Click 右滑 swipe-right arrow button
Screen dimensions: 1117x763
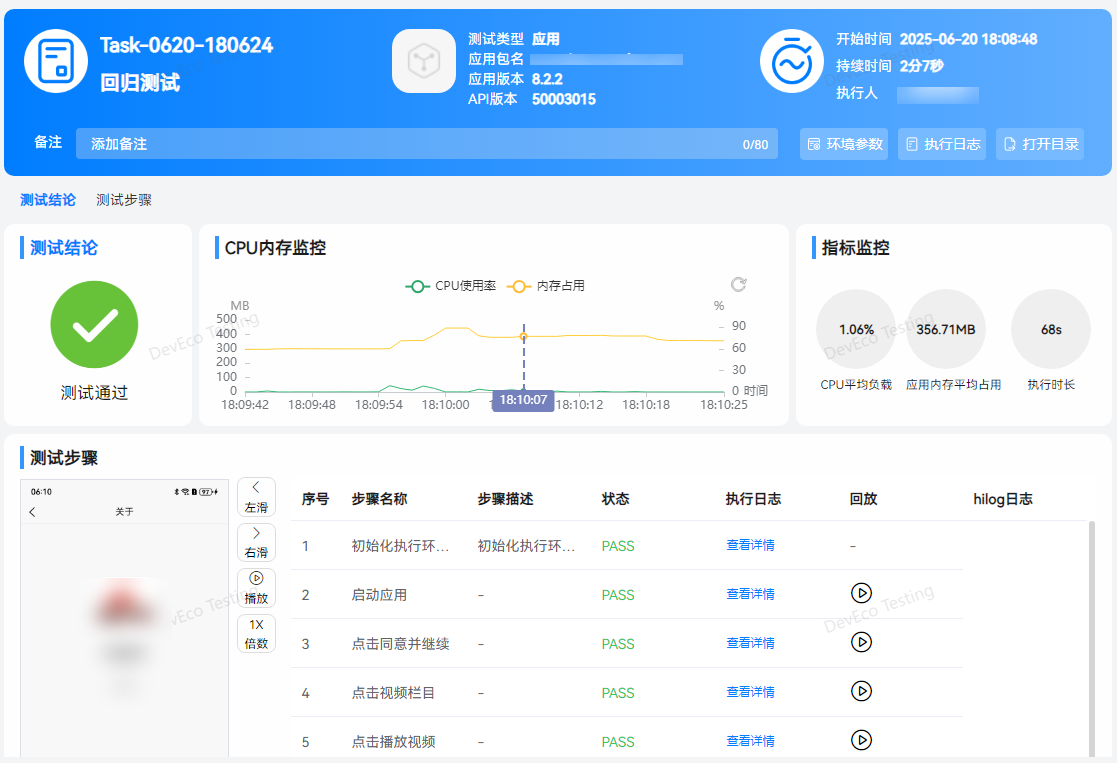[x=256, y=542]
